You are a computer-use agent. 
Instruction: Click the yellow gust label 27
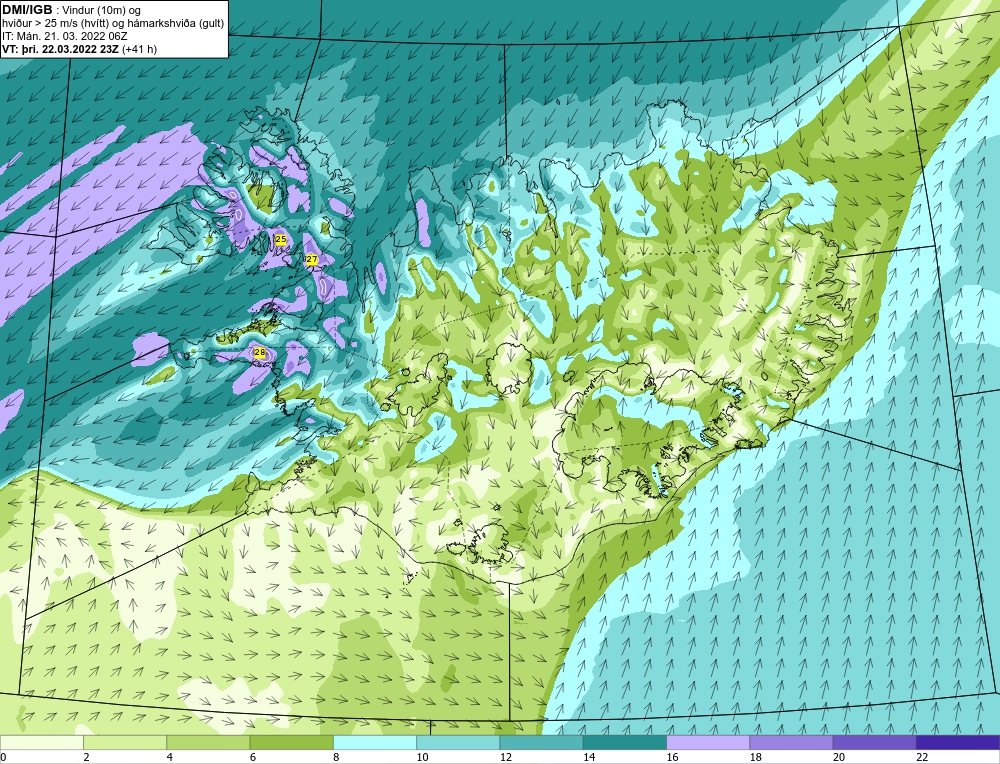click(312, 260)
